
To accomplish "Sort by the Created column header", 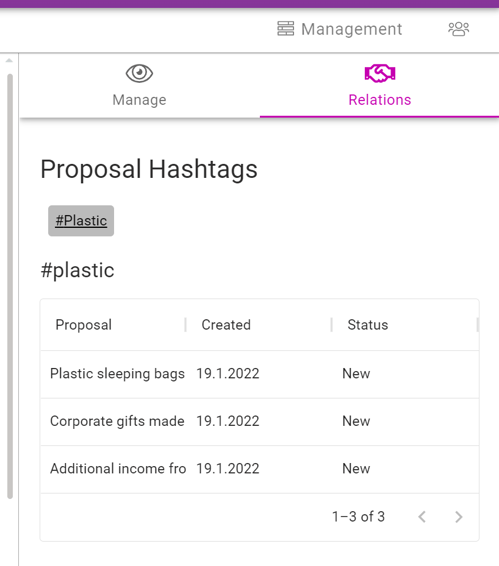I will tap(226, 325).
